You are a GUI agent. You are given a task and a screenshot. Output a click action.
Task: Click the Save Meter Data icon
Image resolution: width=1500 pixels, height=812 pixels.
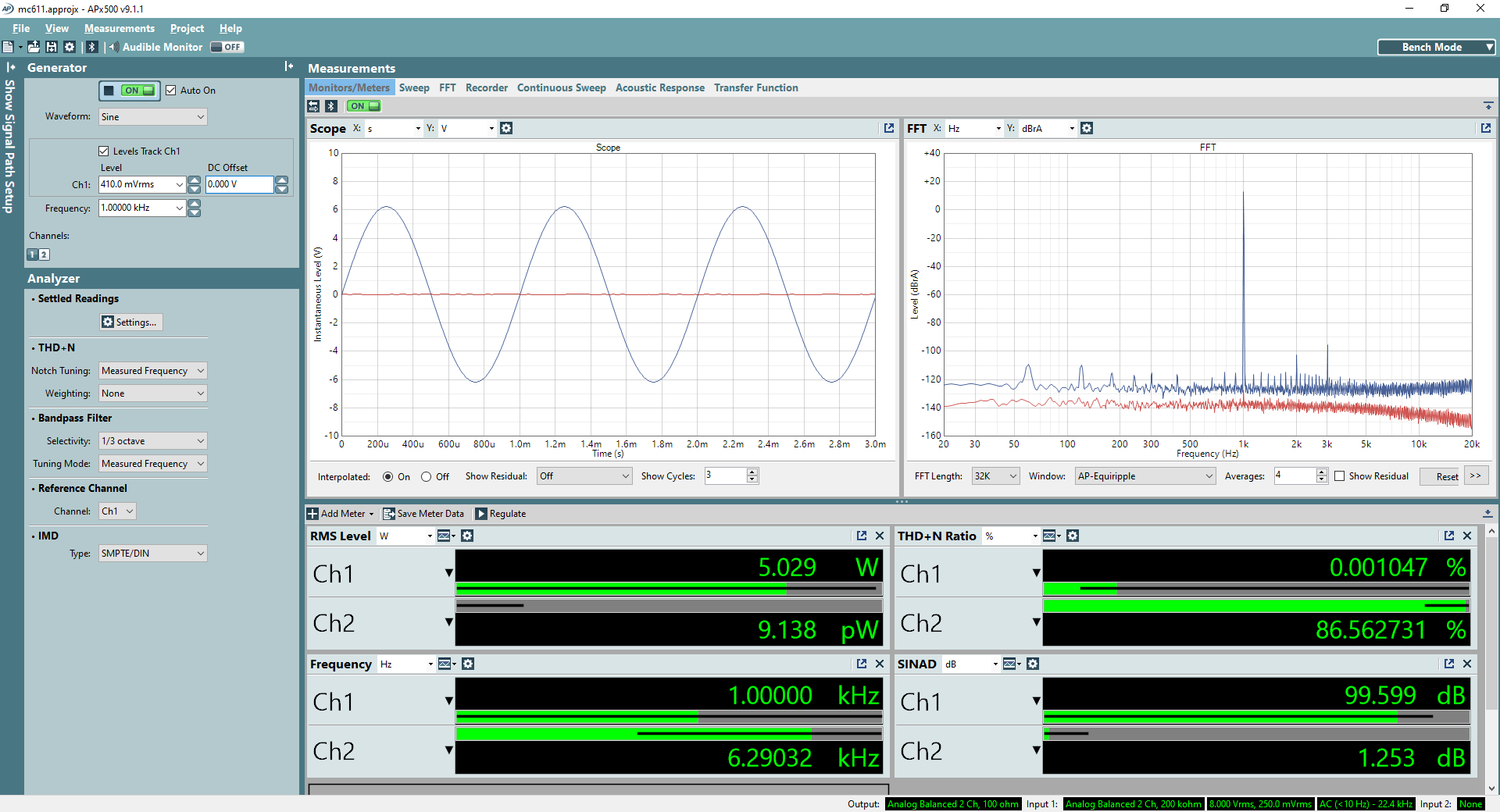pos(388,514)
